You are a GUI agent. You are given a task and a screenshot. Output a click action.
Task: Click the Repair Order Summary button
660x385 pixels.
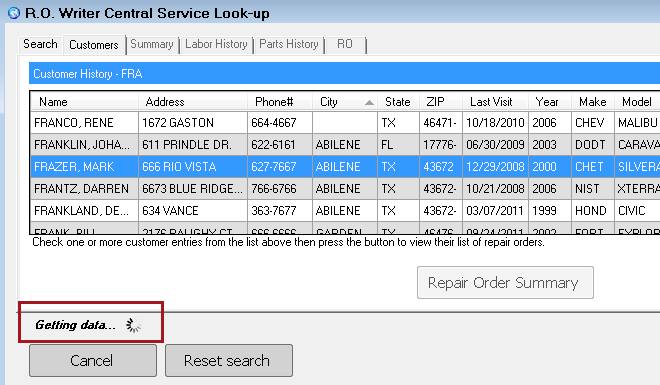tap(505, 282)
